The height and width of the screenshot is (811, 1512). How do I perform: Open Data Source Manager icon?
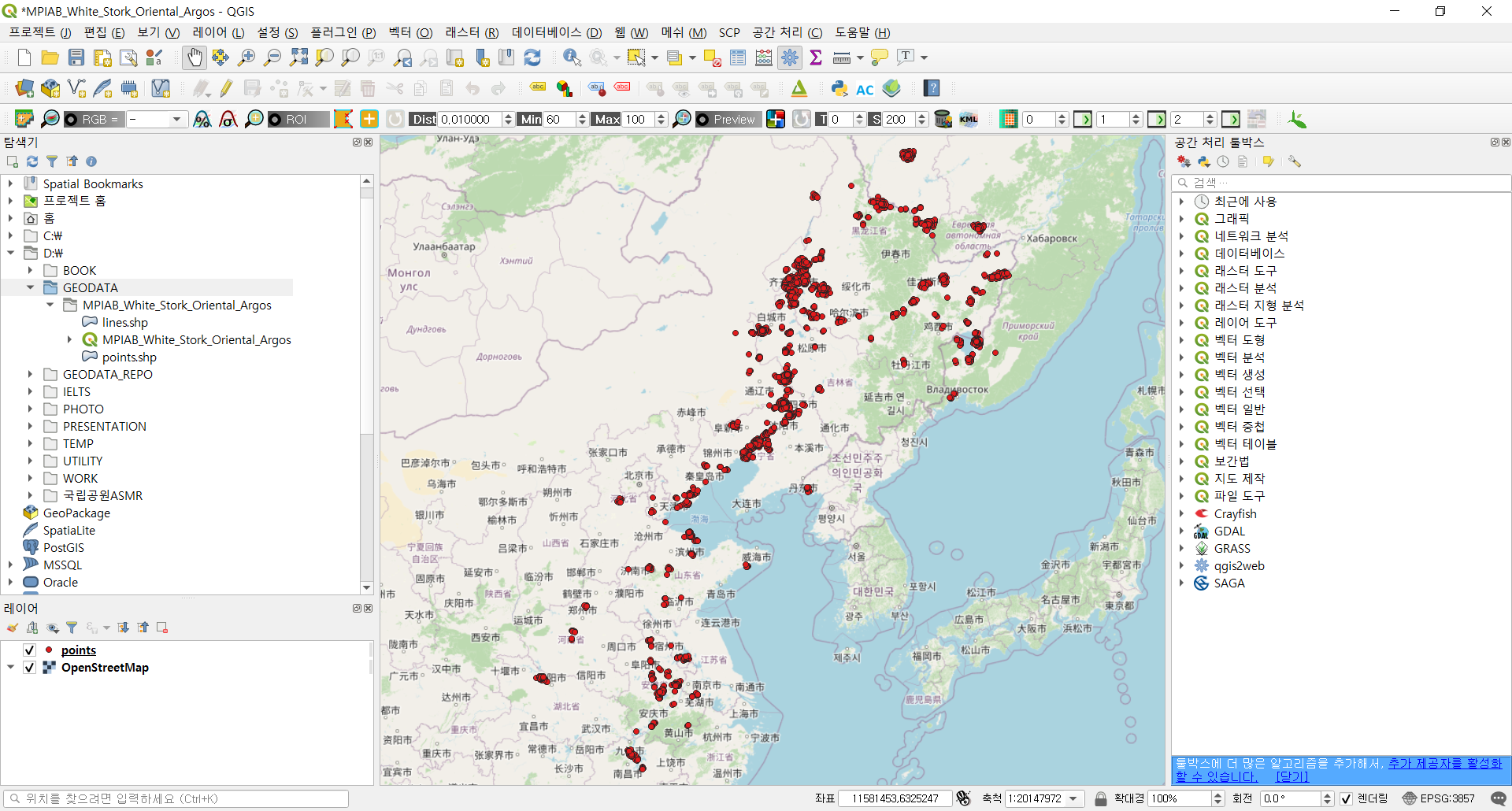24,88
